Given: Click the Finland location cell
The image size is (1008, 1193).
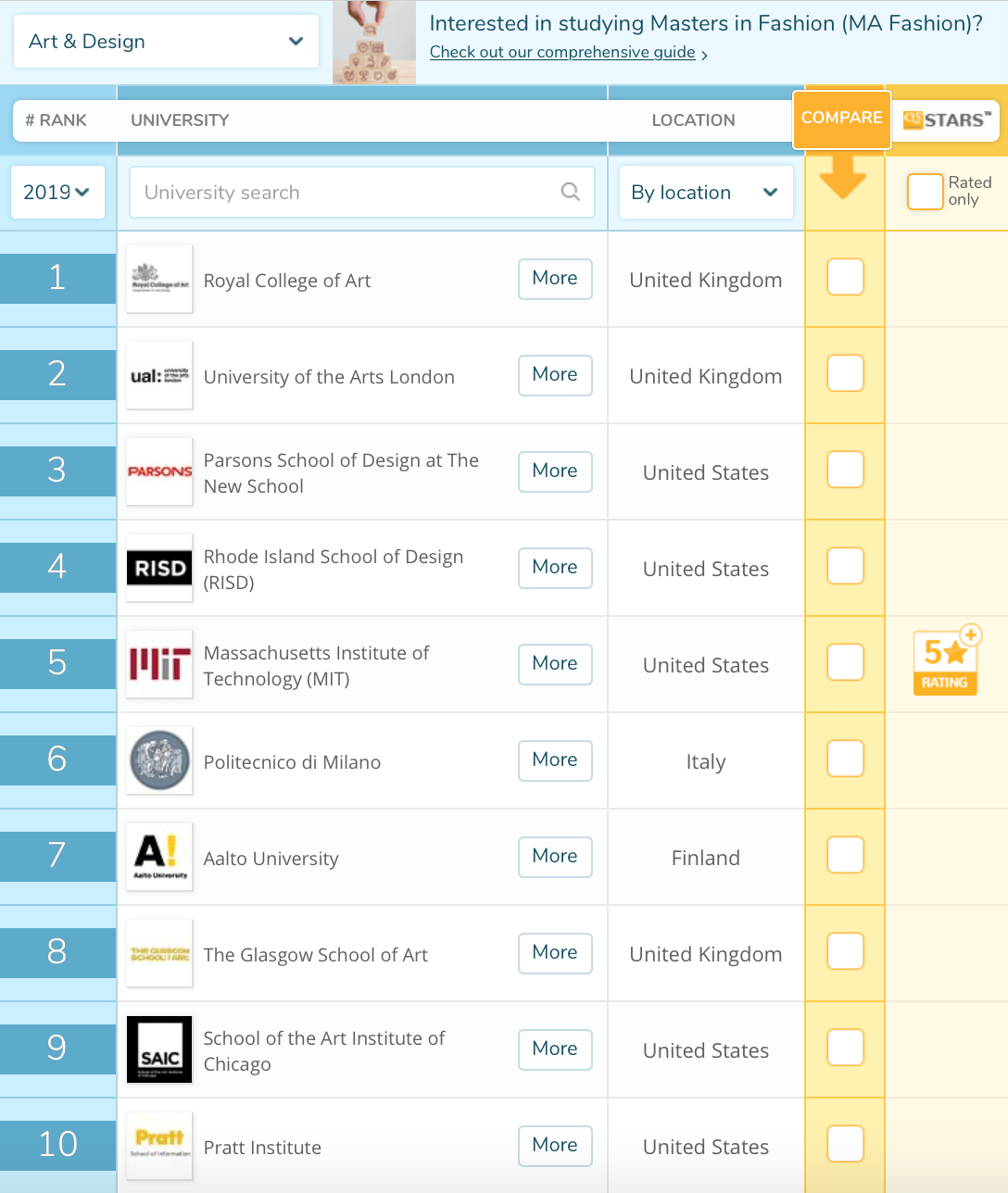Looking at the screenshot, I should point(706,858).
